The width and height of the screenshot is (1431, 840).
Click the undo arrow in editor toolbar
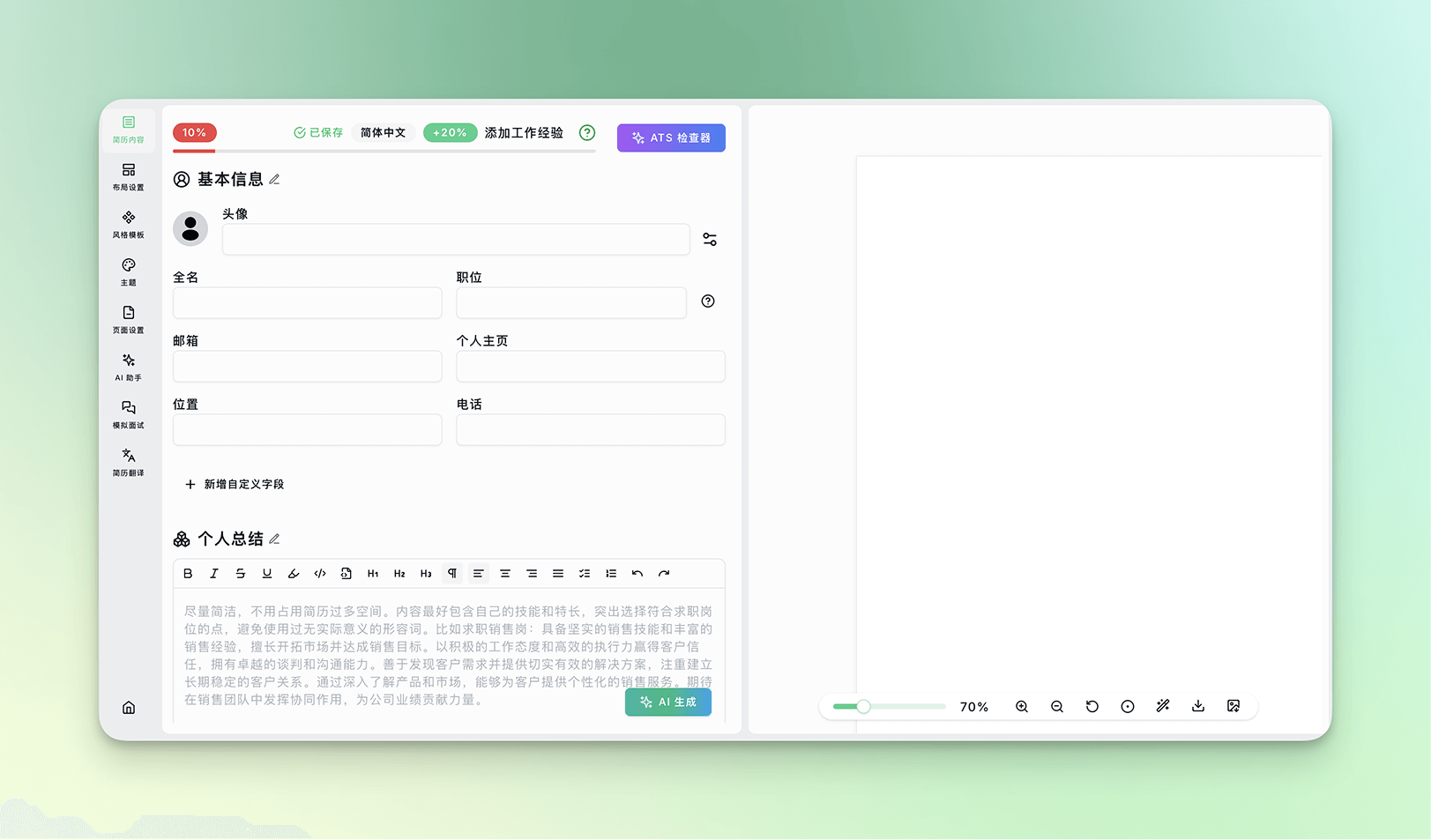(637, 574)
